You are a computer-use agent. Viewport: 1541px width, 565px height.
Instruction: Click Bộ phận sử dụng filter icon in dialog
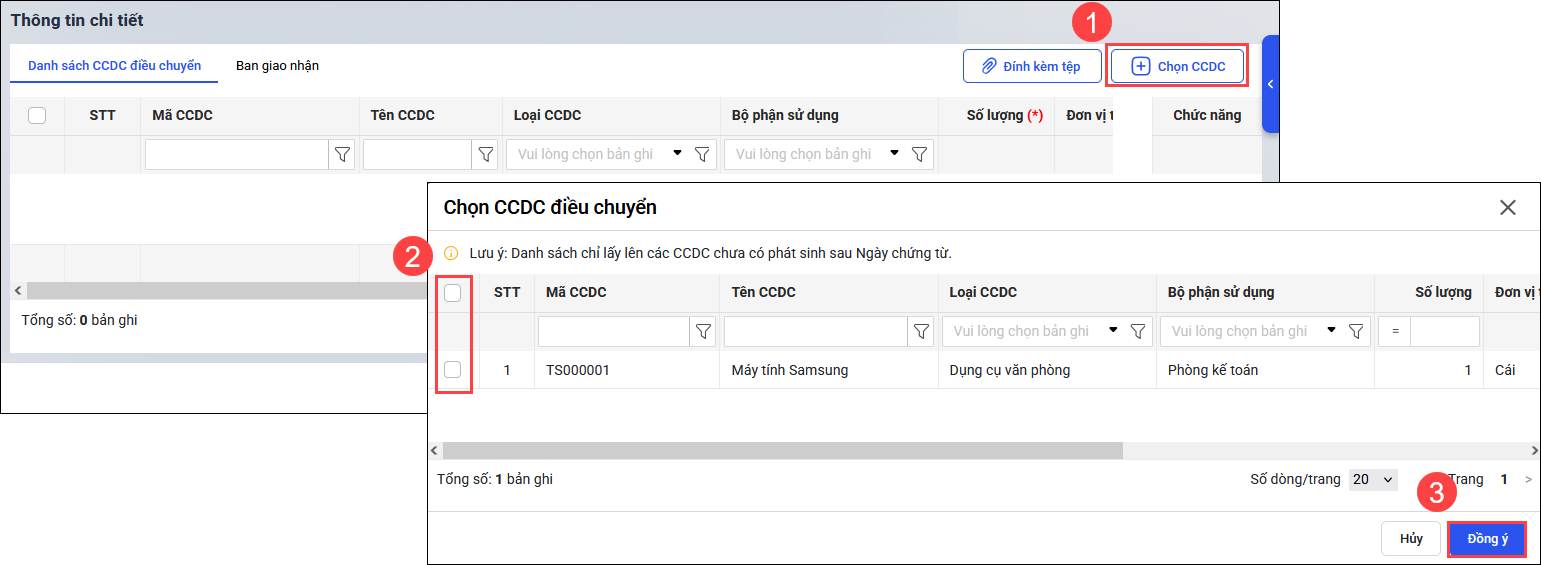(1356, 332)
